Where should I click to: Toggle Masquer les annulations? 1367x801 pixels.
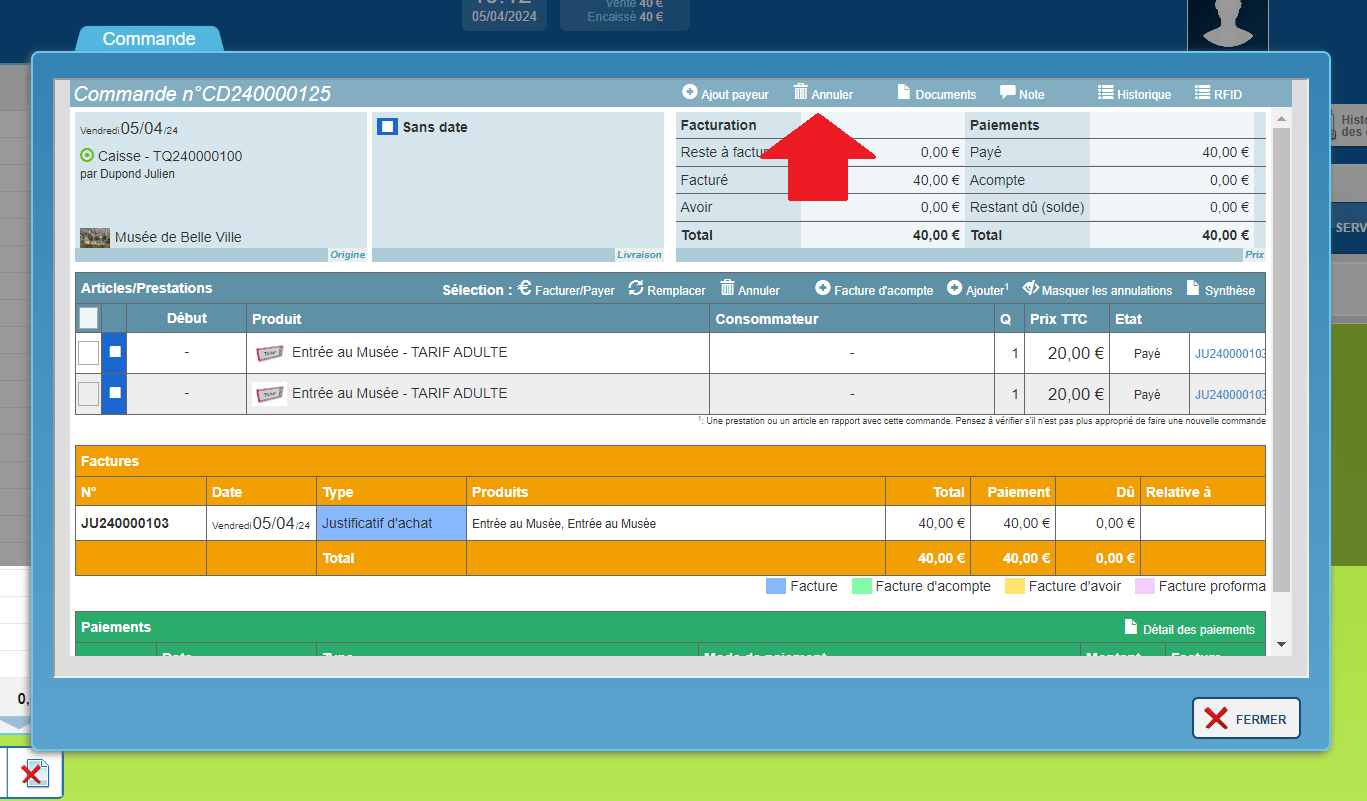pos(1097,290)
